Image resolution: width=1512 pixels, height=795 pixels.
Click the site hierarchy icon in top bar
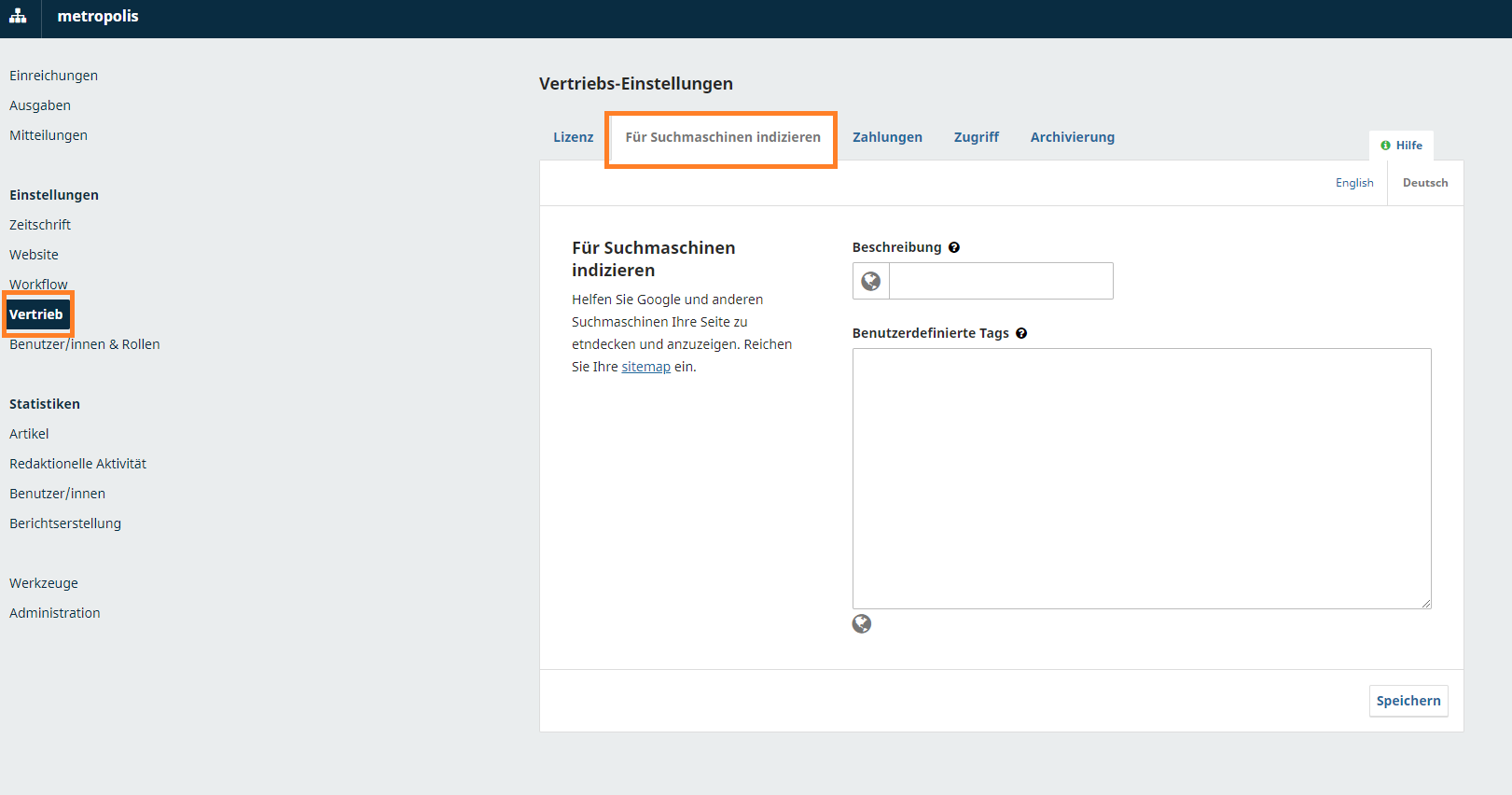click(18, 16)
